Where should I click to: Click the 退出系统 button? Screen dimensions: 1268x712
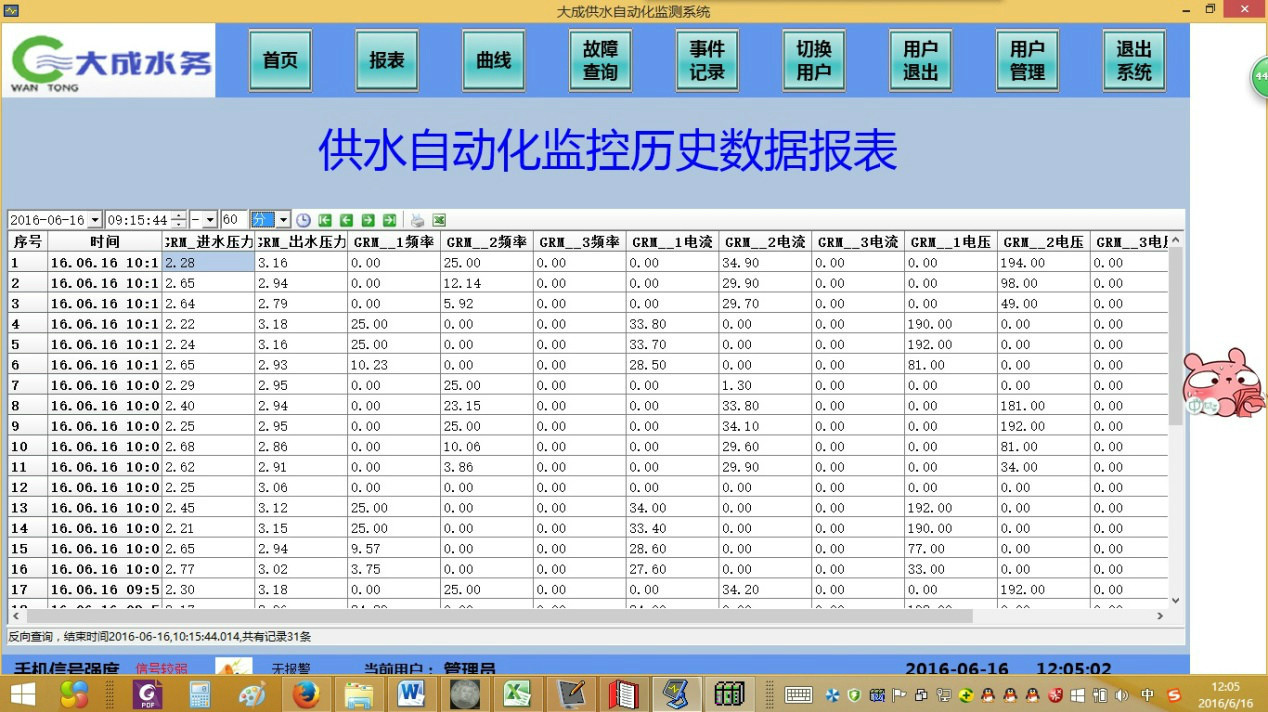pyautogui.click(x=1134, y=61)
